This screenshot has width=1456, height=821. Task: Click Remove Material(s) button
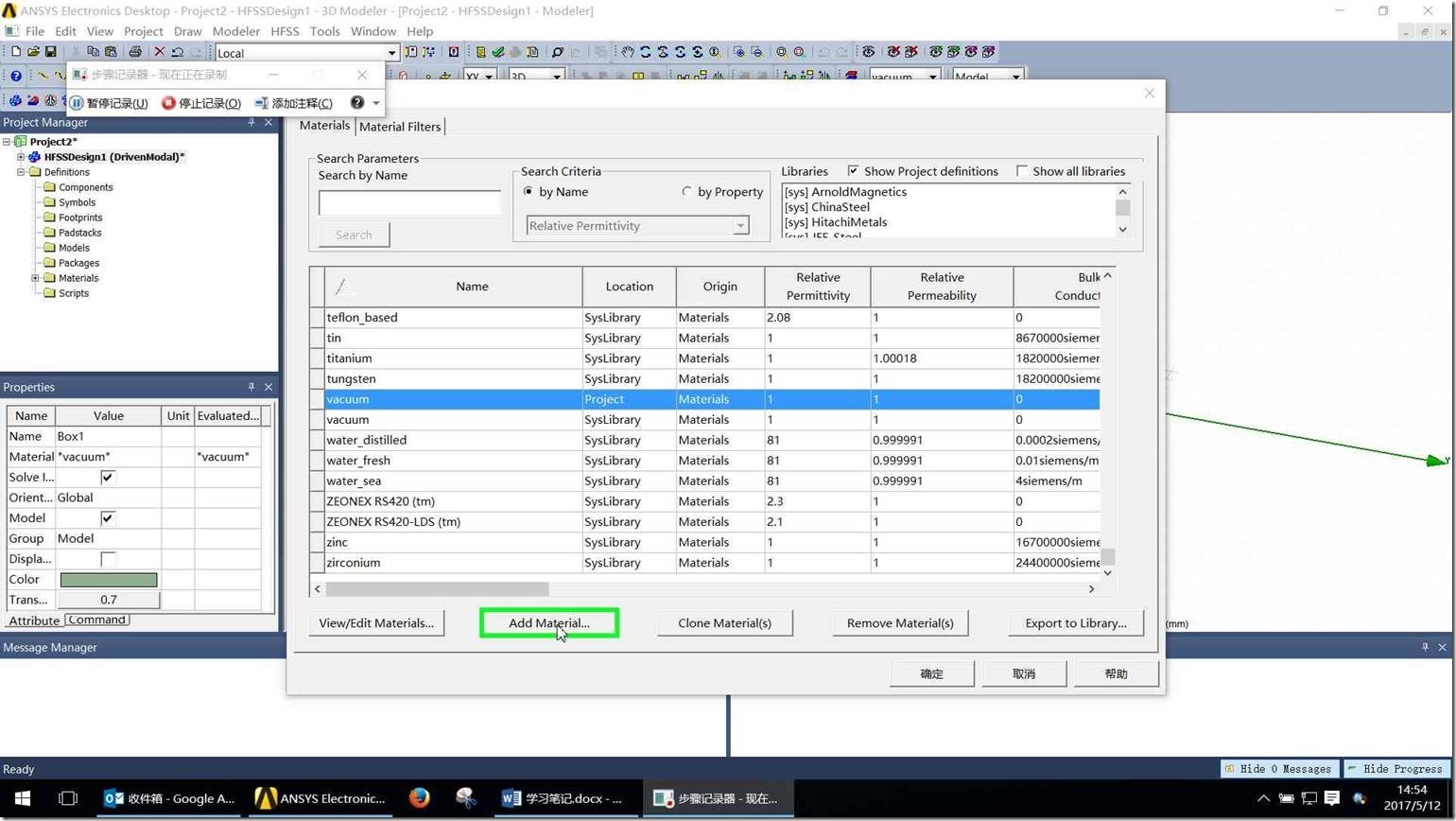click(x=900, y=622)
